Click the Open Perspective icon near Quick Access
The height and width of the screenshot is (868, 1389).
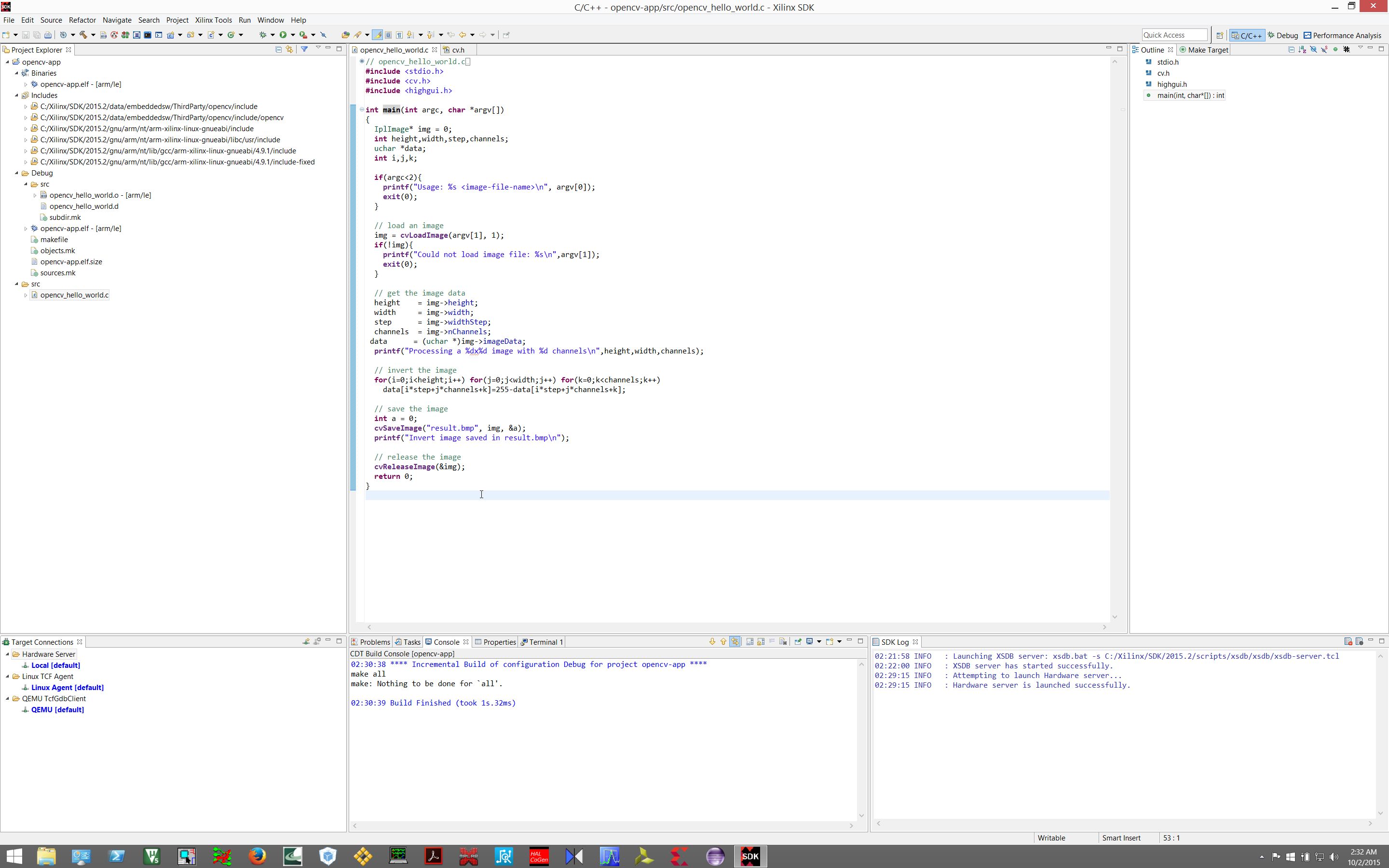tap(1220, 35)
